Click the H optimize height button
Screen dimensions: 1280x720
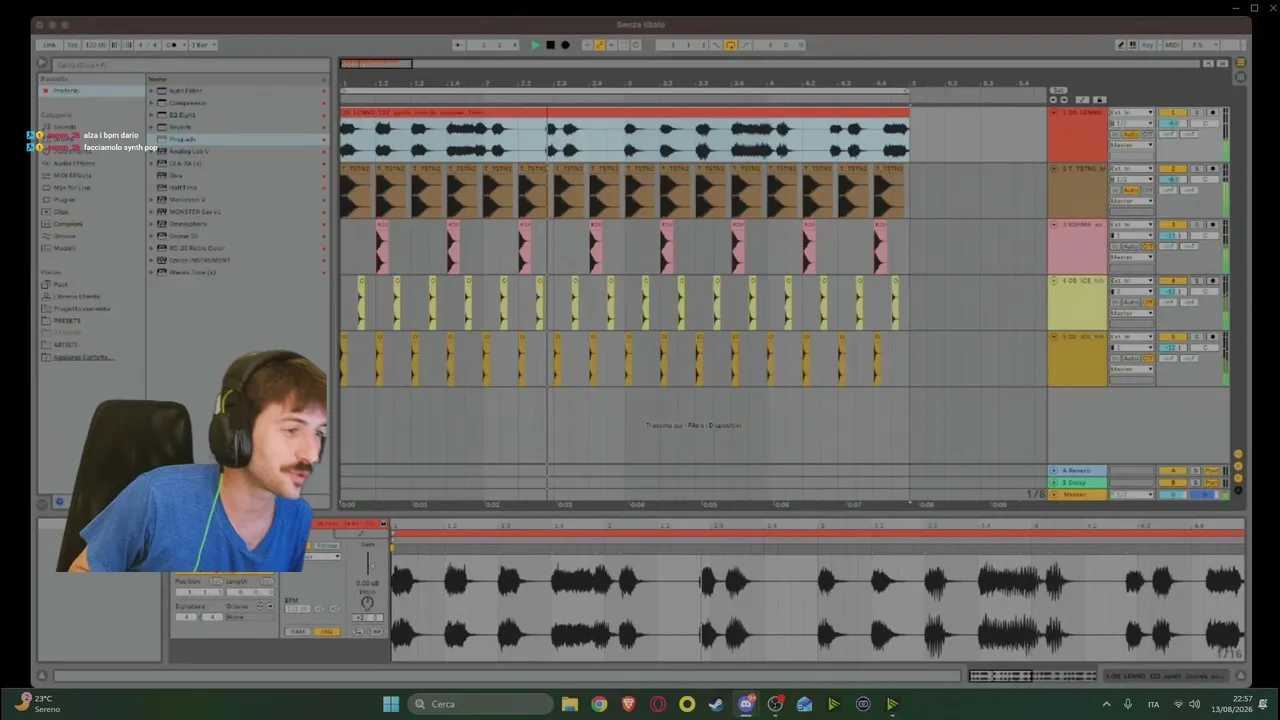point(1207,63)
